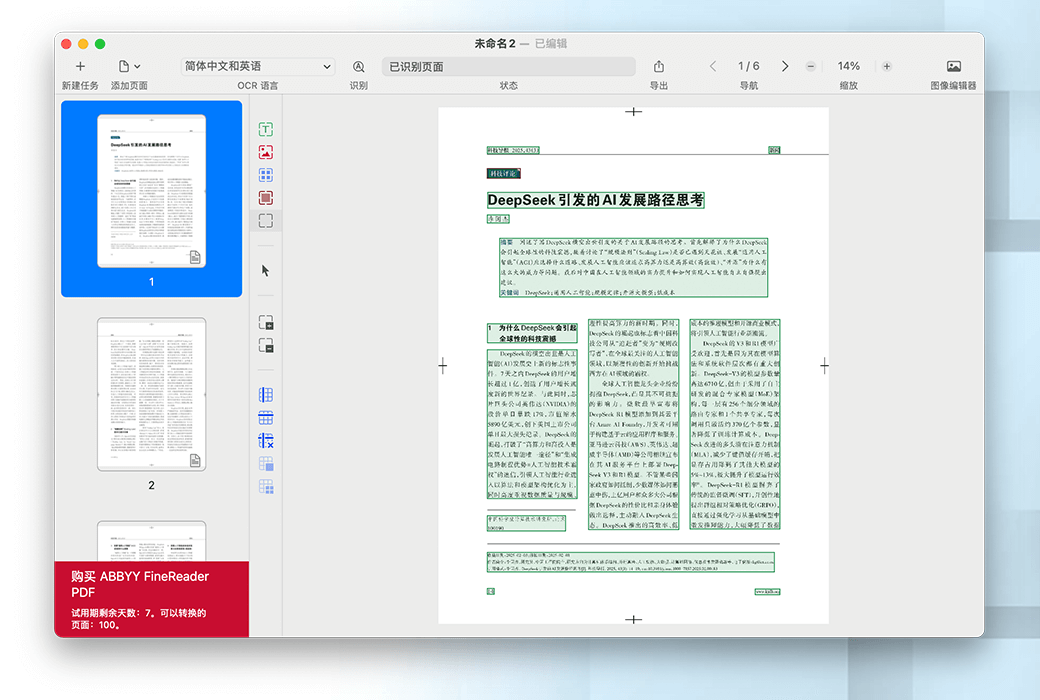Click the cut area part tool

pyautogui.click(x=266, y=345)
